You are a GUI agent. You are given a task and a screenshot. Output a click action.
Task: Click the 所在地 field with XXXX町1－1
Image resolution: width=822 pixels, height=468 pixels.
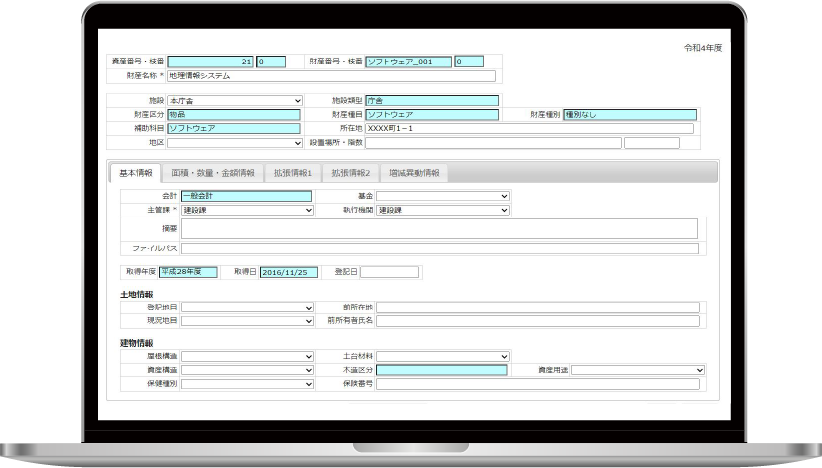(x=529, y=128)
